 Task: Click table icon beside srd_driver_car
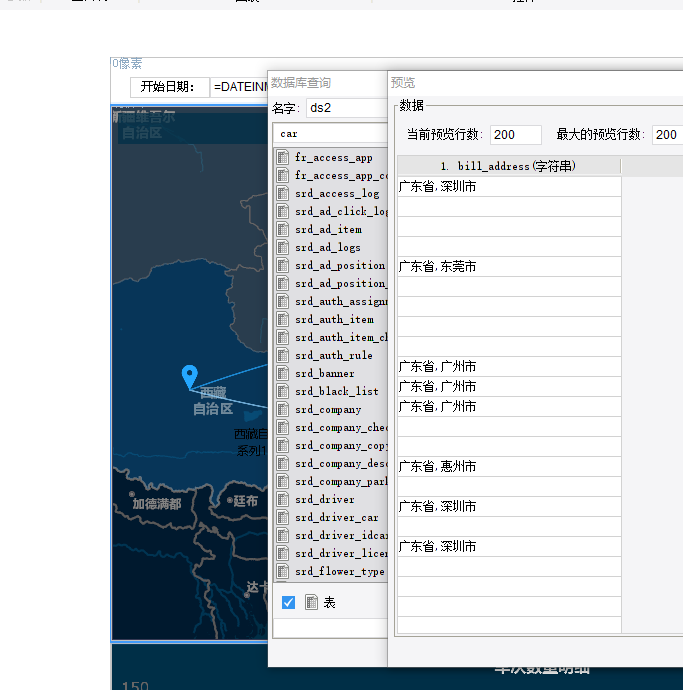(x=283, y=517)
